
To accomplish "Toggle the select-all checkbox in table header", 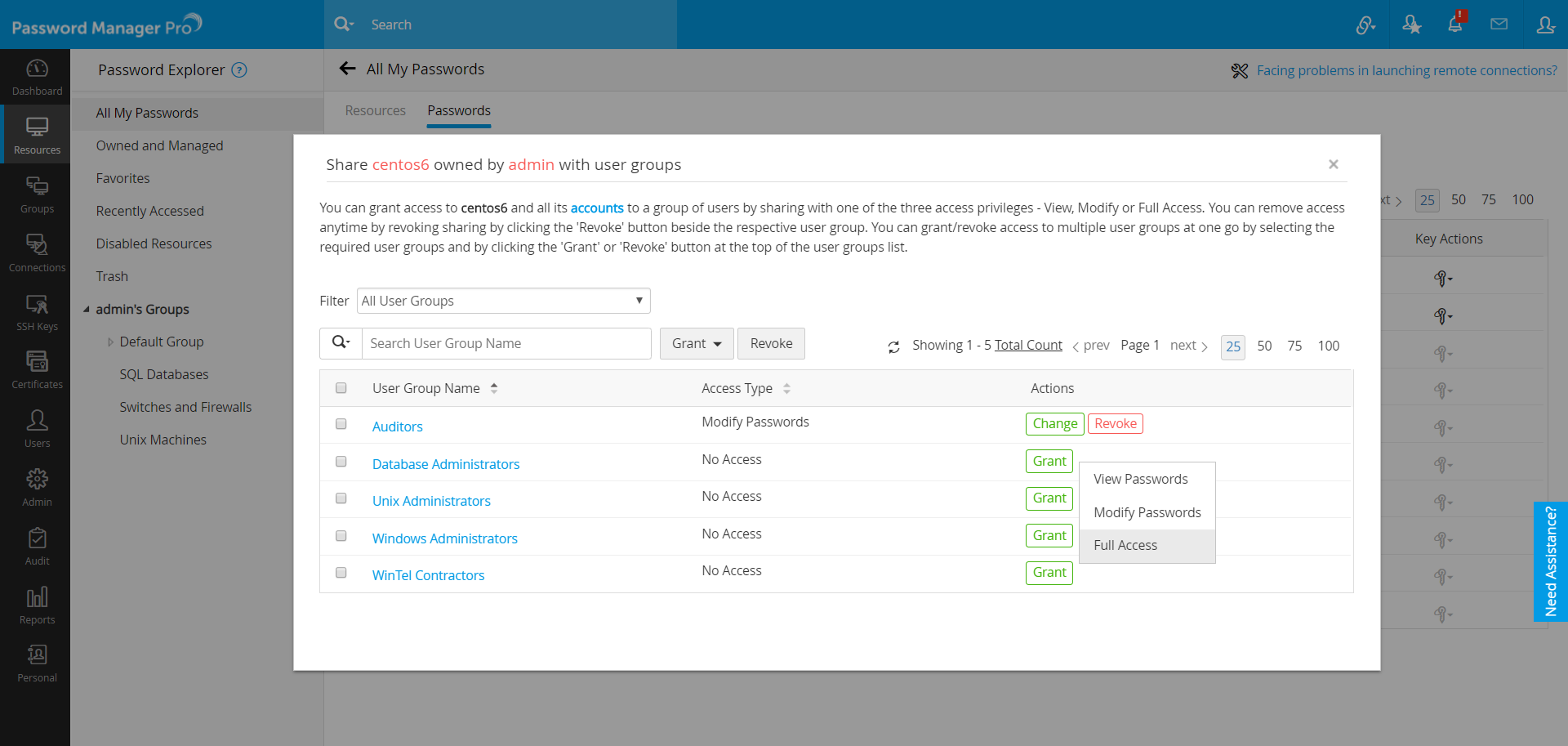I will [x=341, y=388].
